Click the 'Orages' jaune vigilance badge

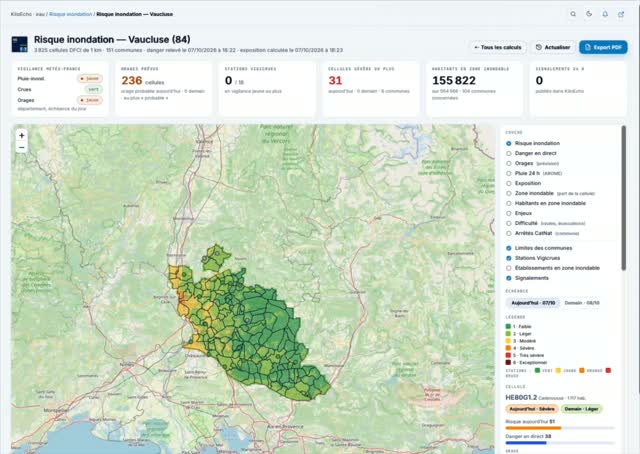click(90, 100)
